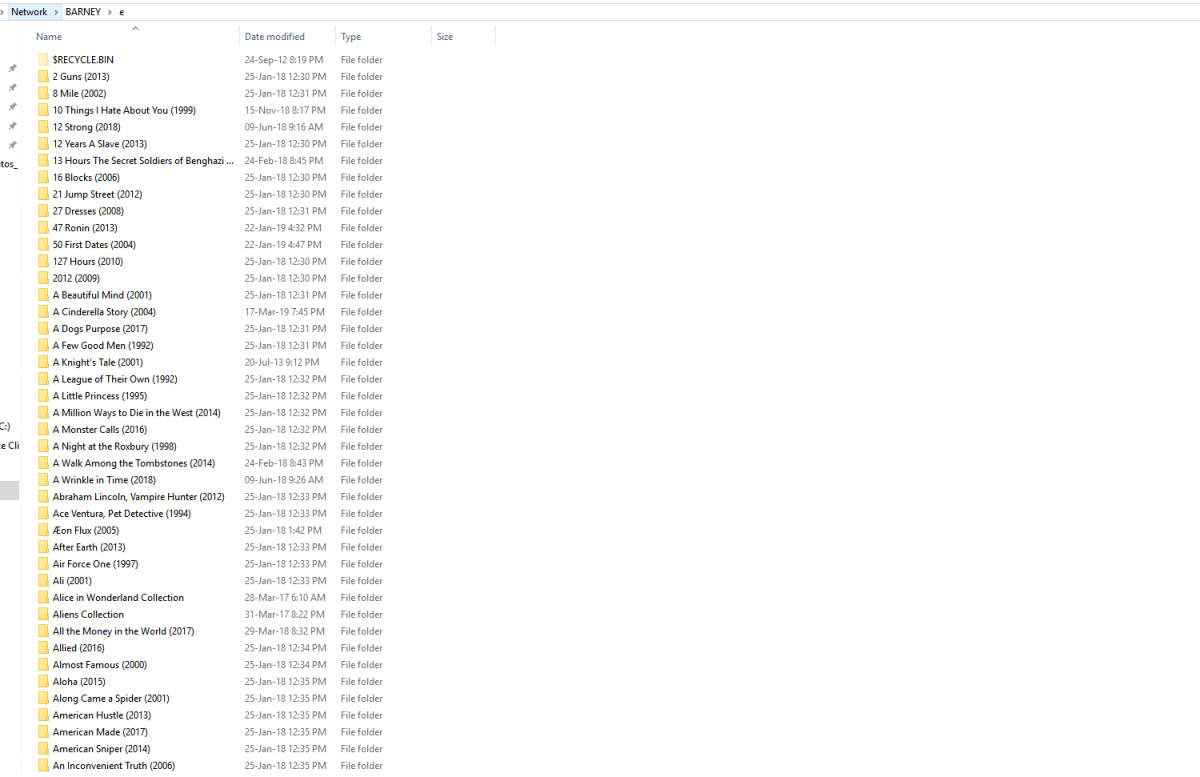Select Alice in Wonderland Collection folder name
1200x777 pixels.
tap(118, 598)
